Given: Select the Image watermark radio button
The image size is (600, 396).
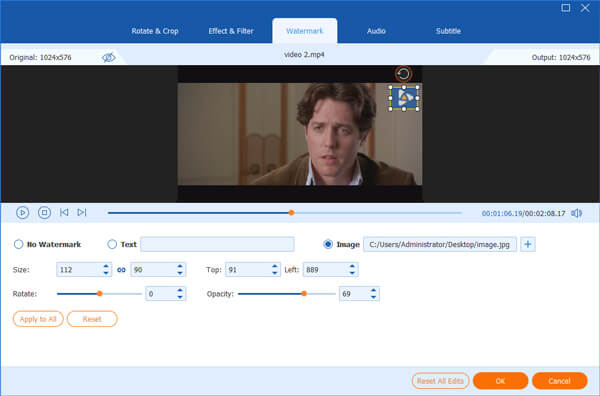Looking at the screenshot, I should pyautogui.click(x=328, y=244).
